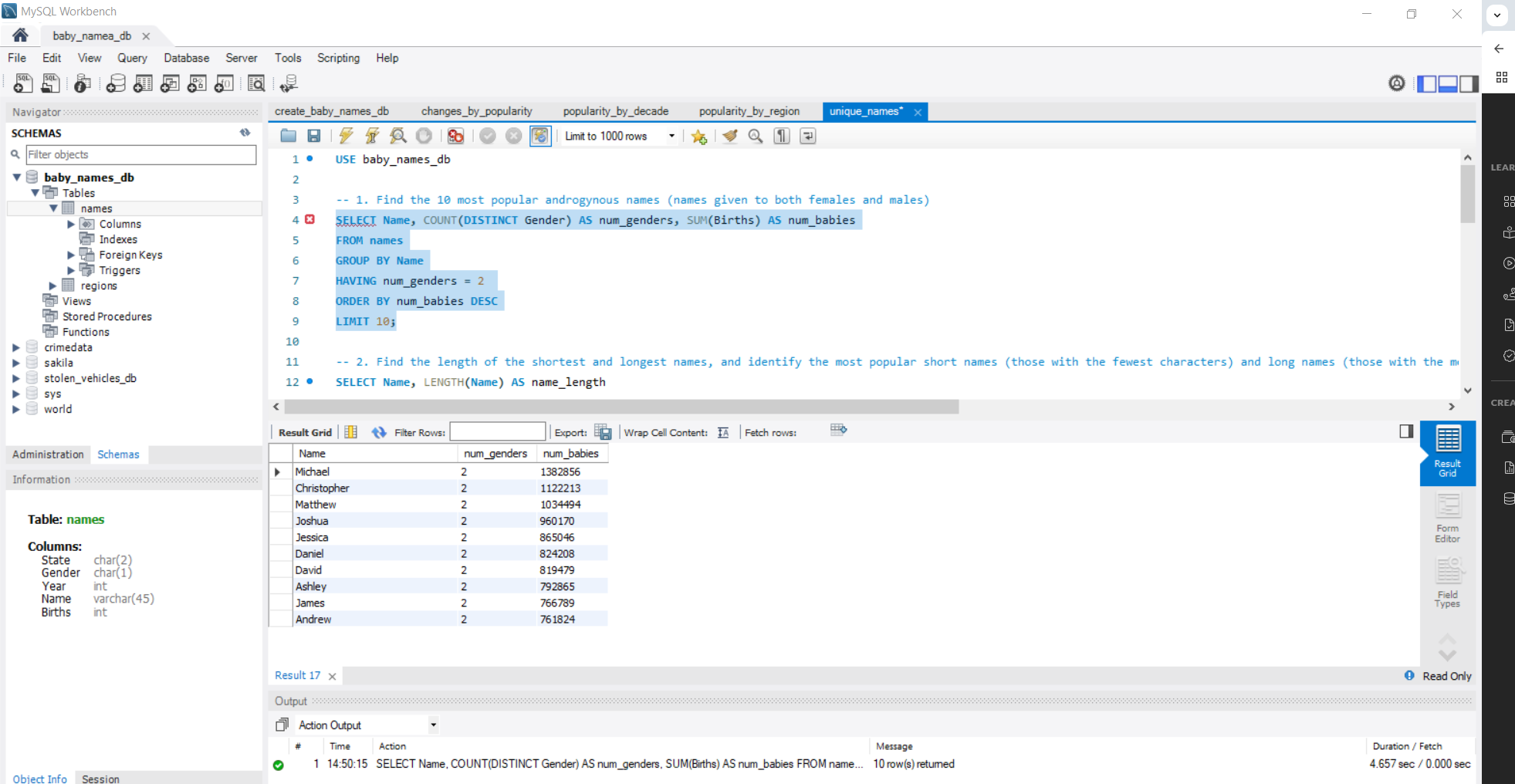
Task: Create a new schema icon
Action: (x=116, y=83)
